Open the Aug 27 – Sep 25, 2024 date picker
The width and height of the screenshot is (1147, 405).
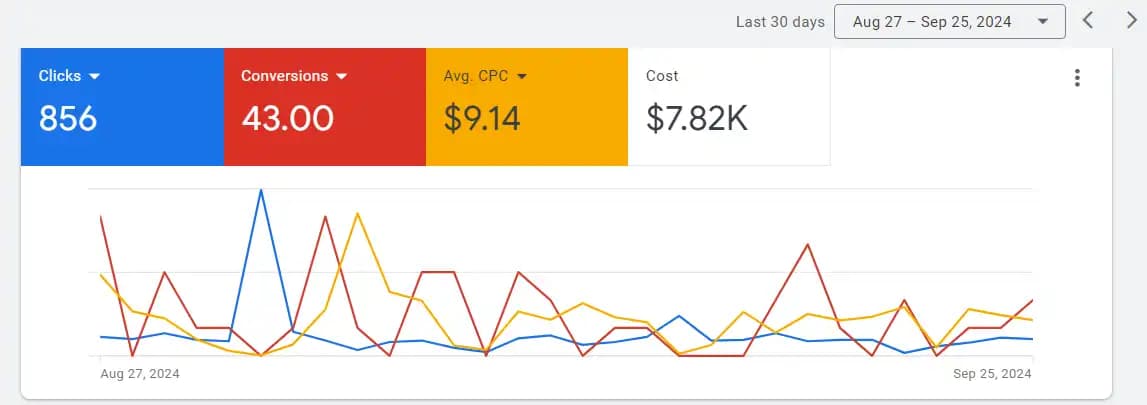pyautogui.click(x=949, y=22)
